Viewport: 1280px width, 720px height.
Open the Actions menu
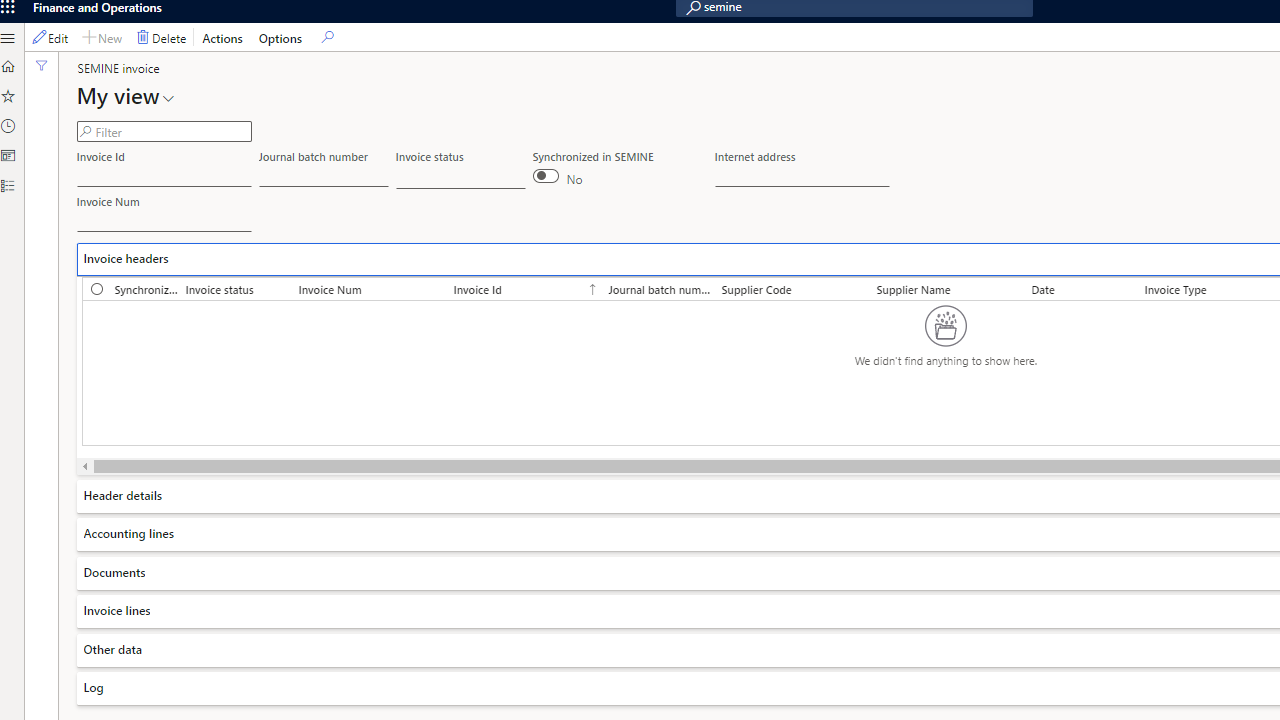(x=222, y=39)
